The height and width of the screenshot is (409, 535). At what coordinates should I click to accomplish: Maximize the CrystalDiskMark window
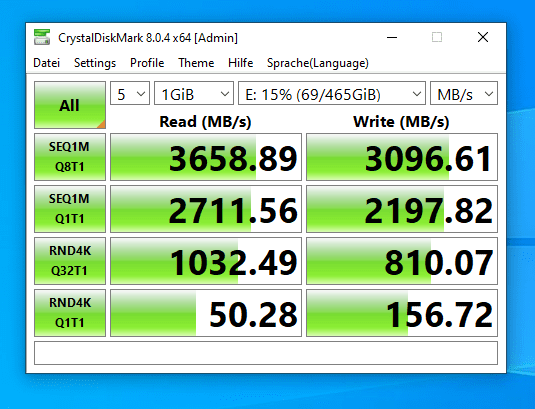(437, 37)
